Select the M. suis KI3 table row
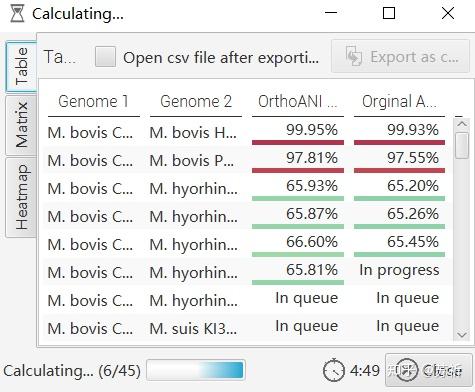Screen dimensions: 475x392 point(246,328)
